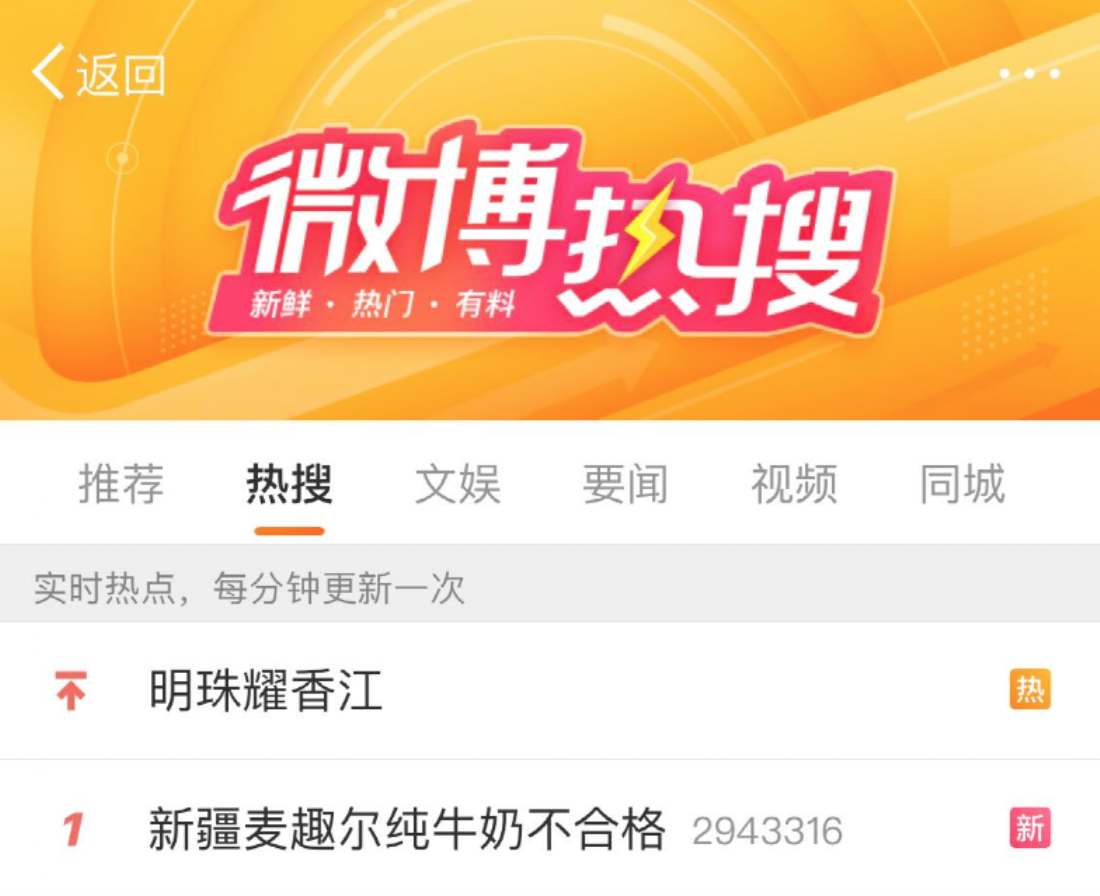Tap the 实时热点 update notice bar
The width and height of the screenshot is (1100, 896).
(x=550, y=587)
